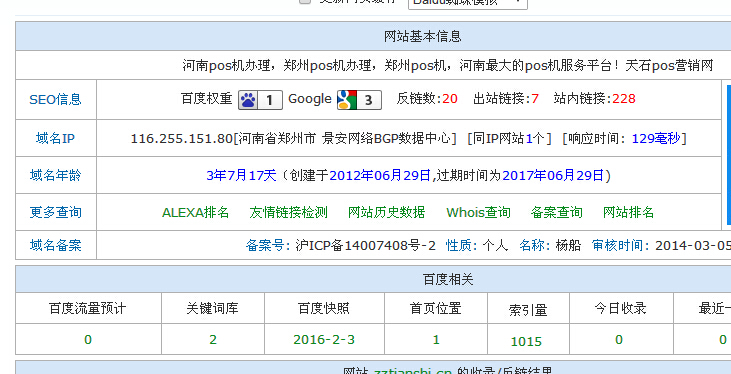This screenshot has height=374, width=731.
Task: Click the SEO信息 row label
Action: click(x=55, y=100)
